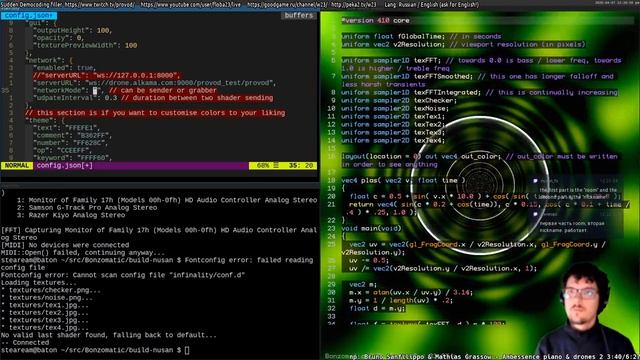This screenshot has height=360, width=640.
Task: Click the 'void main(void)' shader line
Action: click(371, 228)
